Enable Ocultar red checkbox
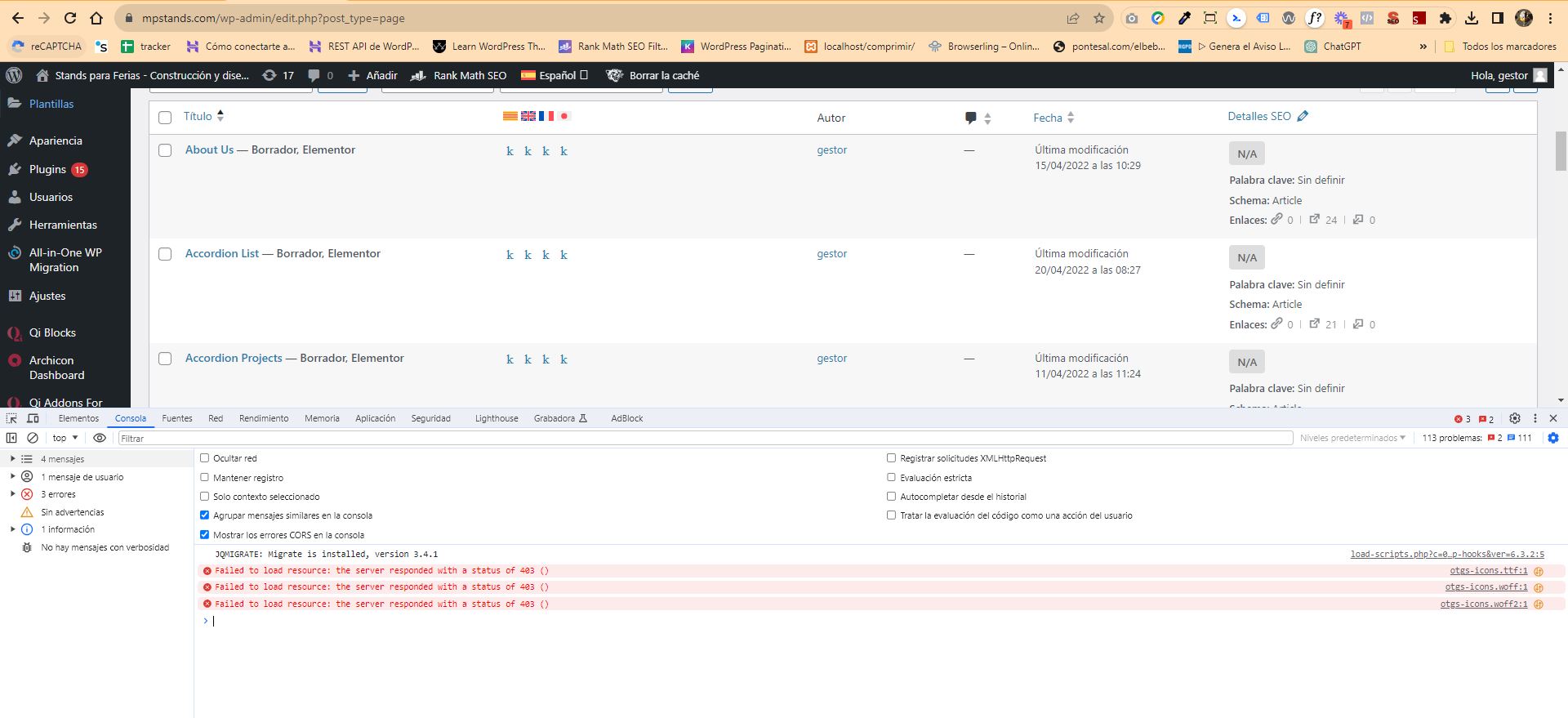 point(205,458)
